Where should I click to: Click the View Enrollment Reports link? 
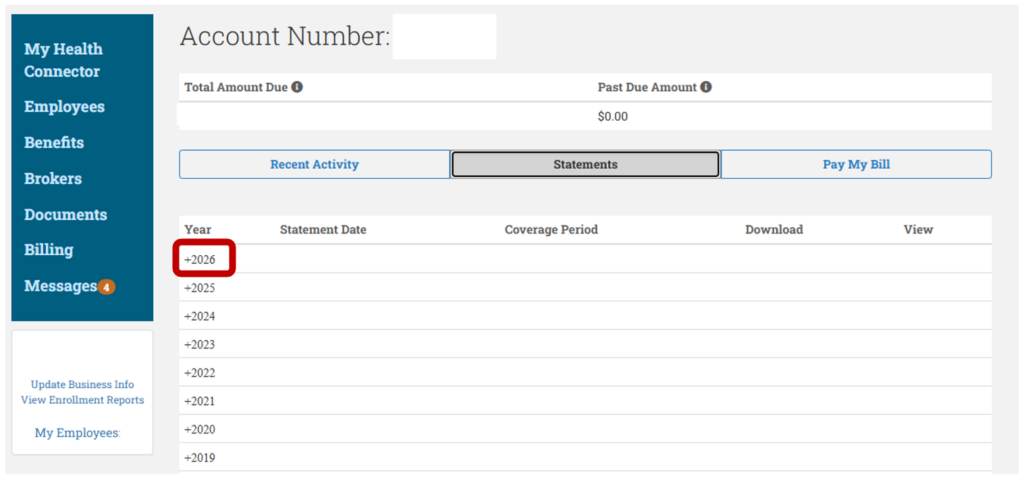(82, 400)
